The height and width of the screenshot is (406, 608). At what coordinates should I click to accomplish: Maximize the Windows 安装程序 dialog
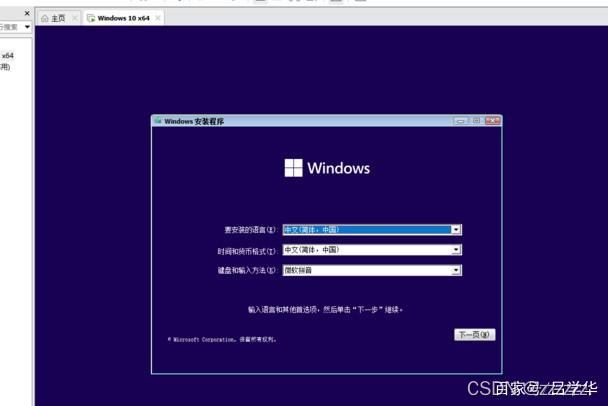click(476, 121)
